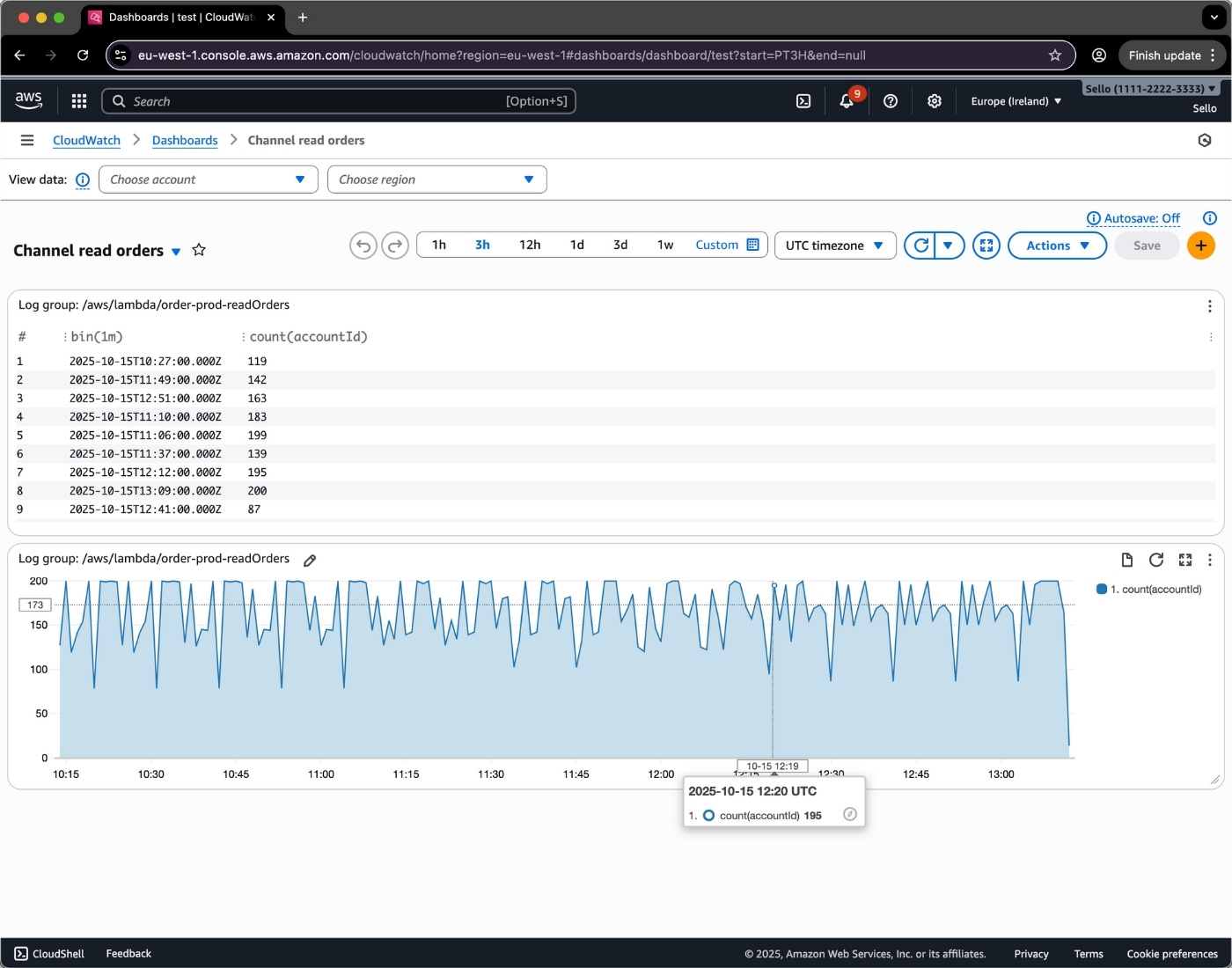Go to Dashboards breadcrumb link
Image resolution: width=1232 pixels, height=968 pixels.
185,140
